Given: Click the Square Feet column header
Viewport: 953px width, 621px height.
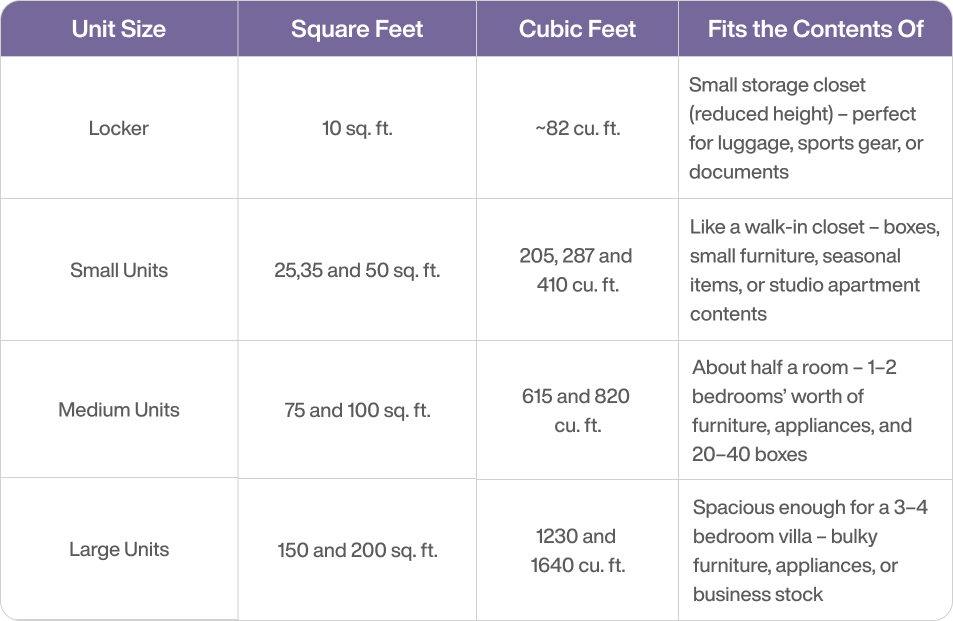Looking at the screenshot, I should (x=357, y=29).
